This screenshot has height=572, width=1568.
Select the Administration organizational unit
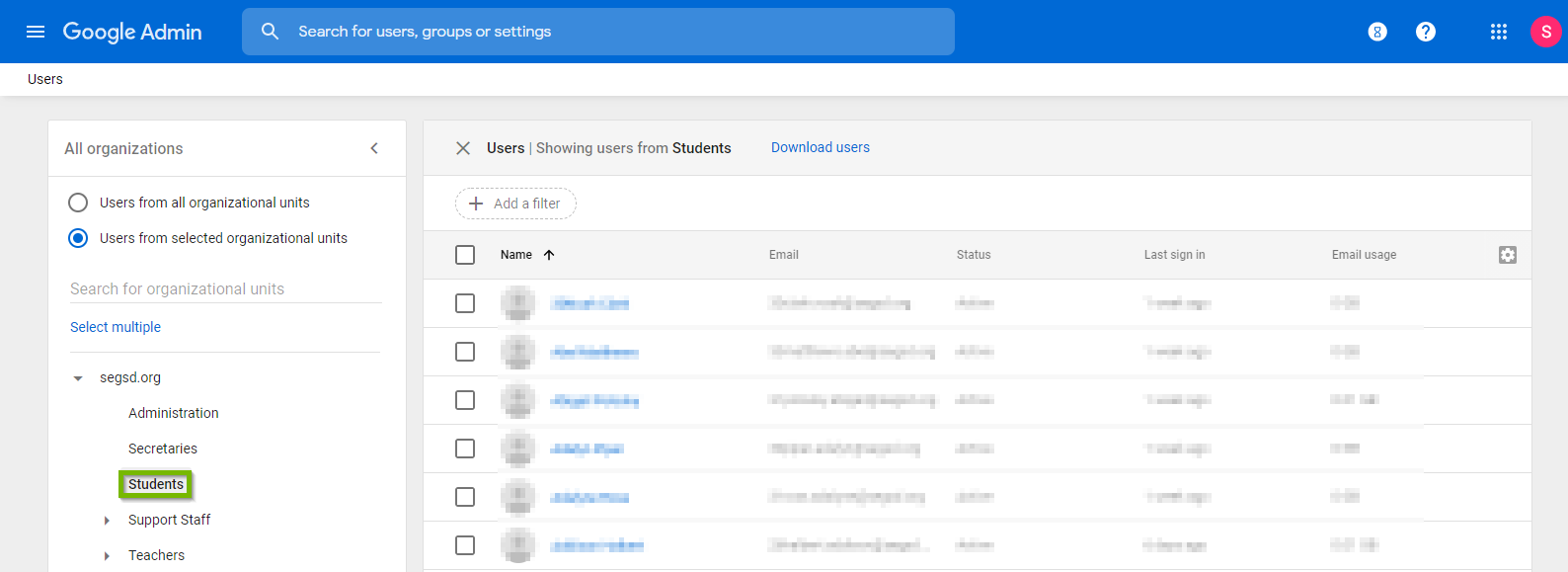click(x=174, y=413)
